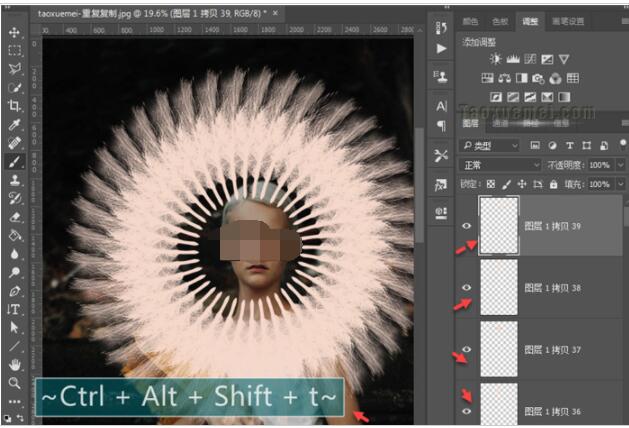Open the 类型 layer filter dropdown

tap(490, 146)
